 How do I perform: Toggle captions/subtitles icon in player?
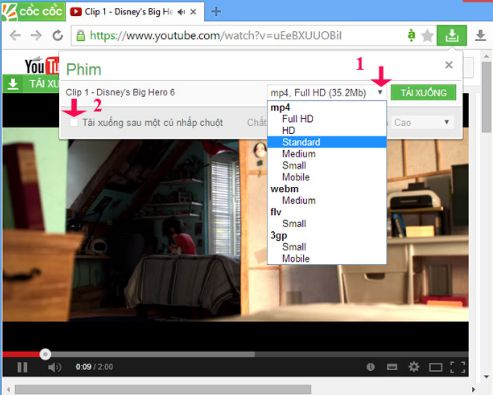[x=392, y=367]
